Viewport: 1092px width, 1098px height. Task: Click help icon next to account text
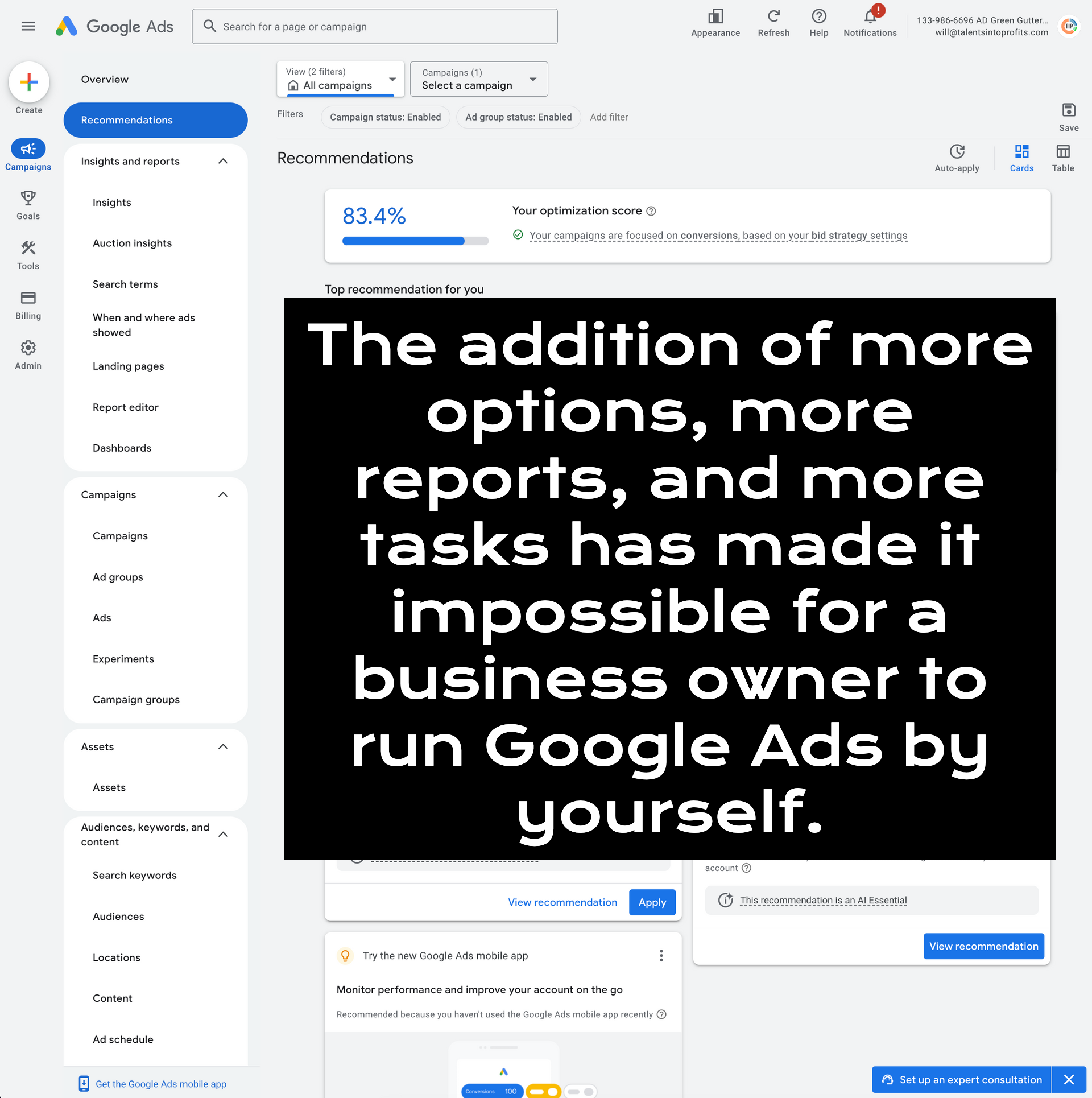click(747, 868)
